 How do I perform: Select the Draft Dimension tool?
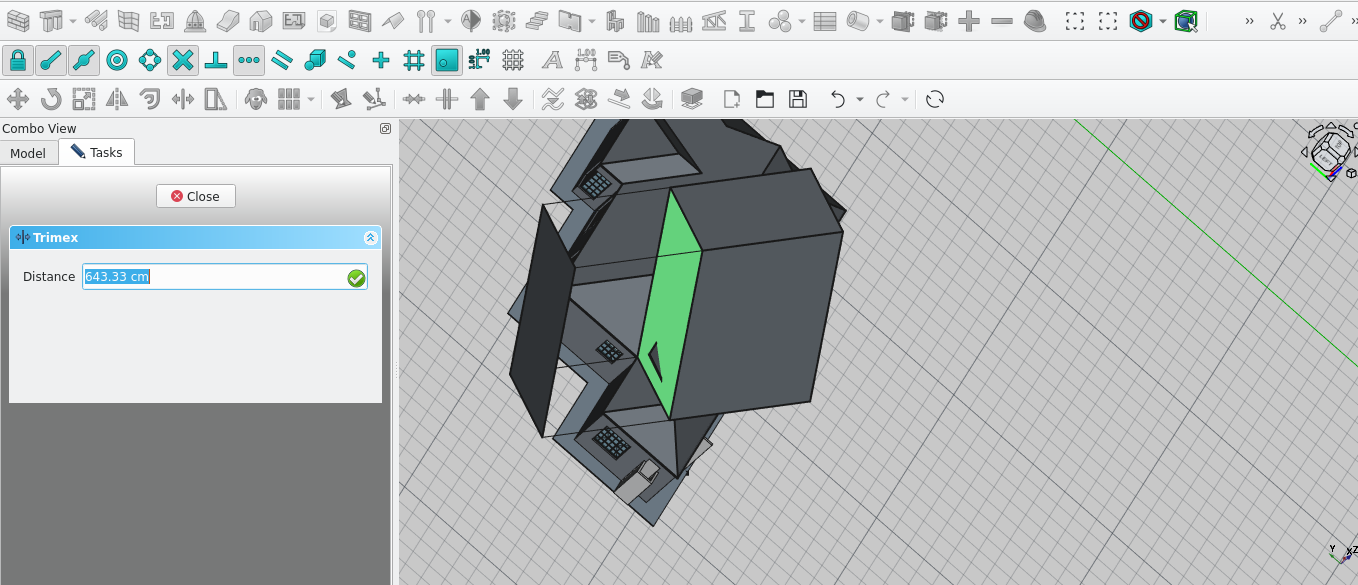click(585, 61)
